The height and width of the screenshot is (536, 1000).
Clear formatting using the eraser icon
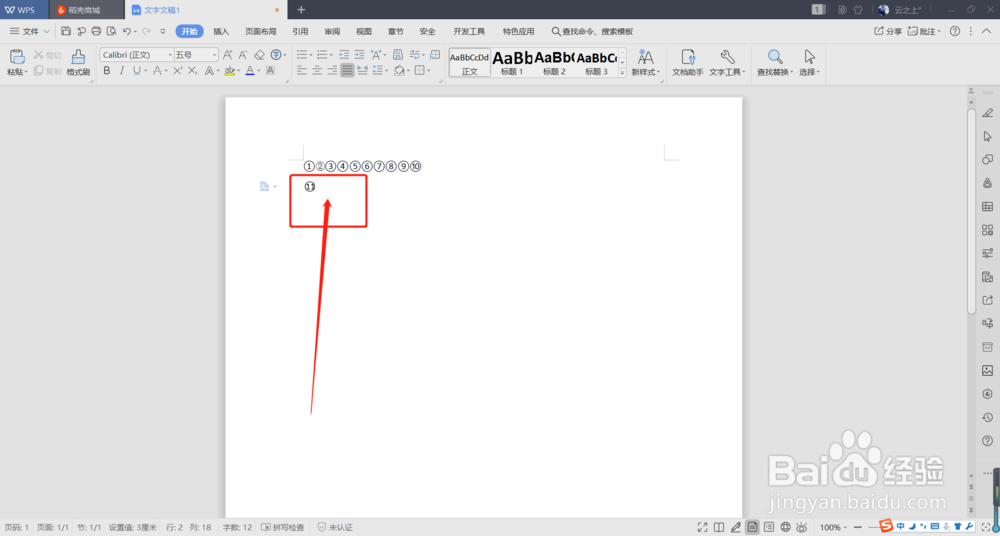260,55
